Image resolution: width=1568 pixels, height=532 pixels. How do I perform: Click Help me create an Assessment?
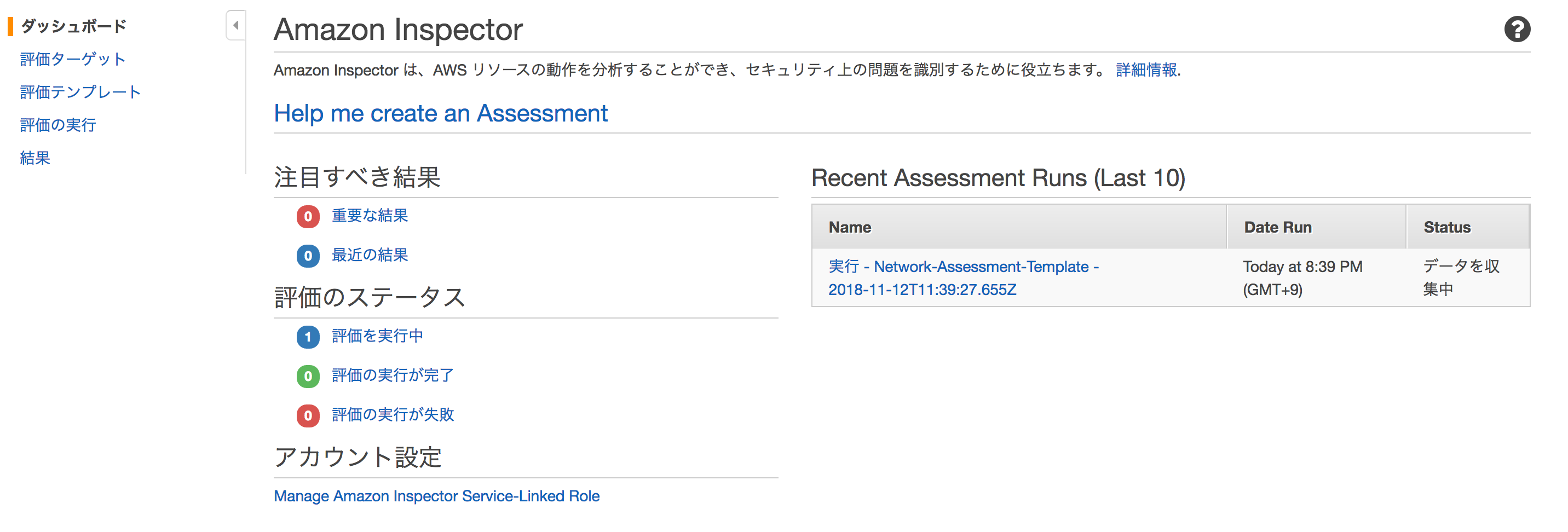441,113
